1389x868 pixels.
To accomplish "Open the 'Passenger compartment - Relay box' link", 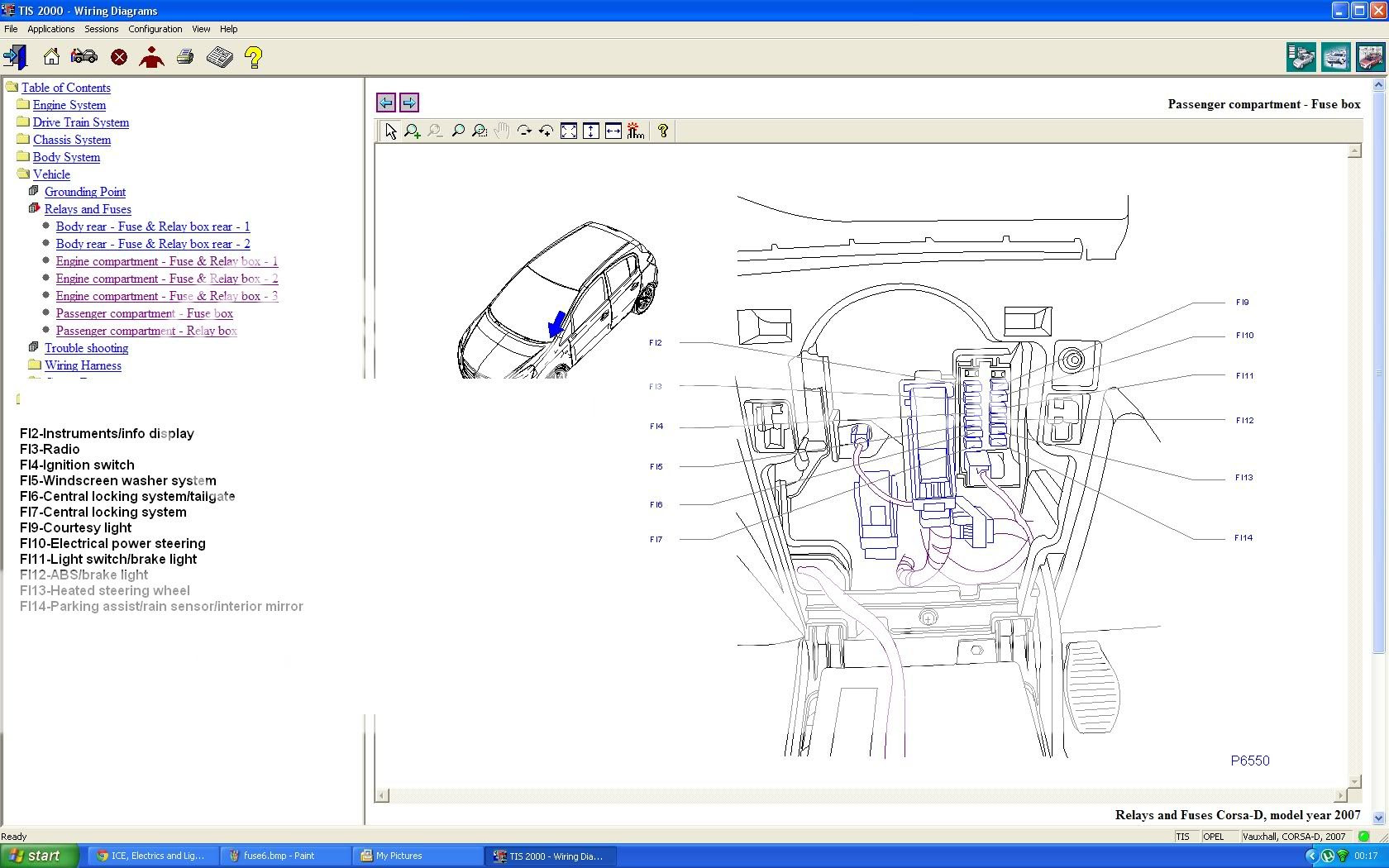I will 146,331.
